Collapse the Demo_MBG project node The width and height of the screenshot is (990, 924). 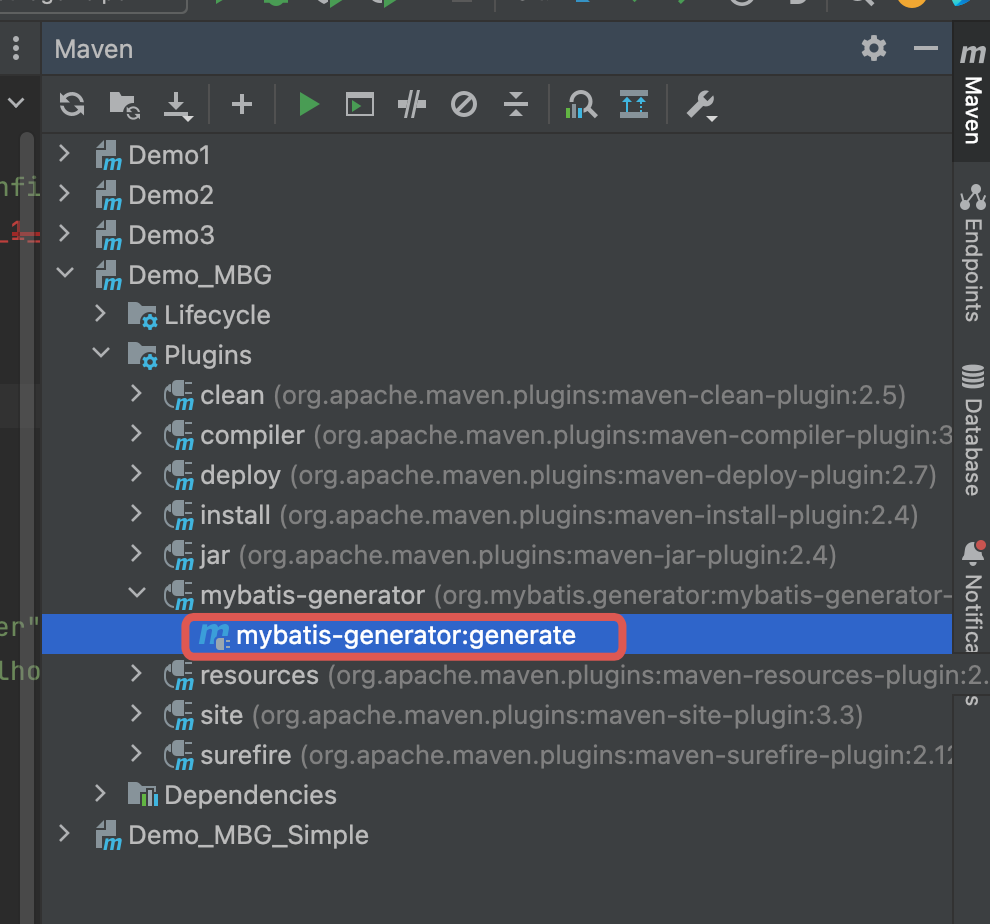pyautogui.click(x=65, y=273)
